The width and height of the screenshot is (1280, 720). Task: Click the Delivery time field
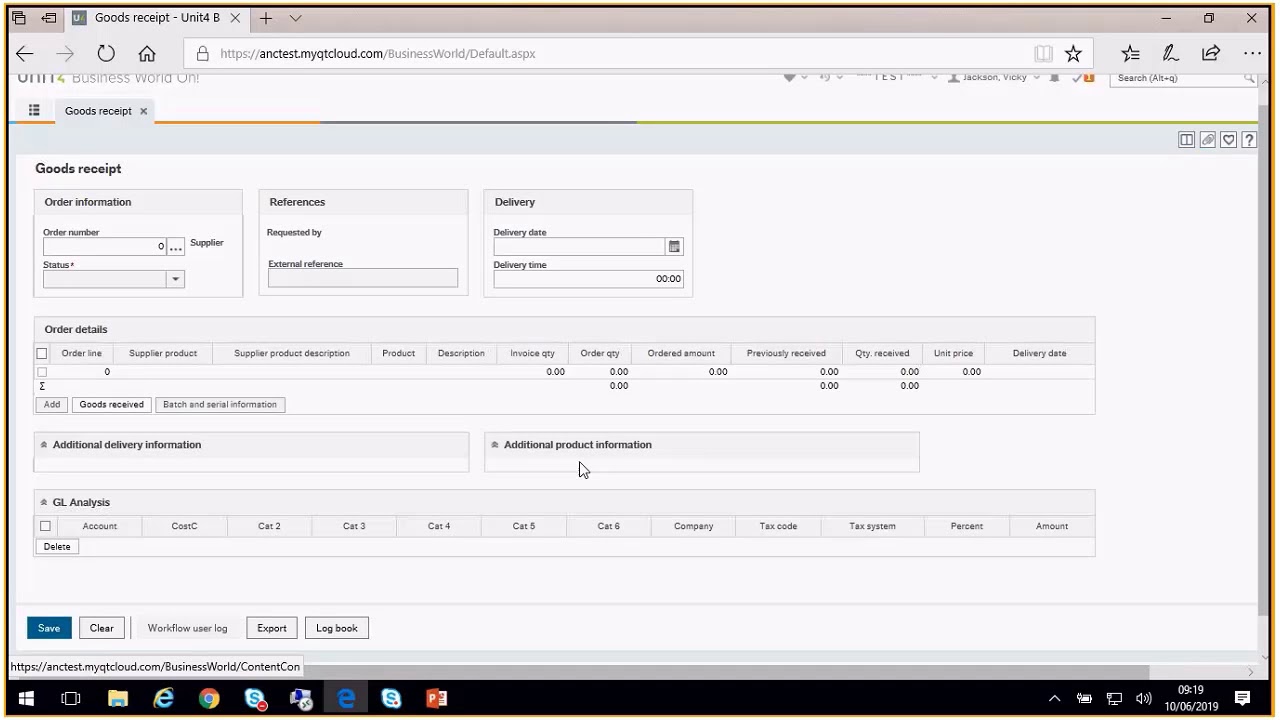[588, 279]
